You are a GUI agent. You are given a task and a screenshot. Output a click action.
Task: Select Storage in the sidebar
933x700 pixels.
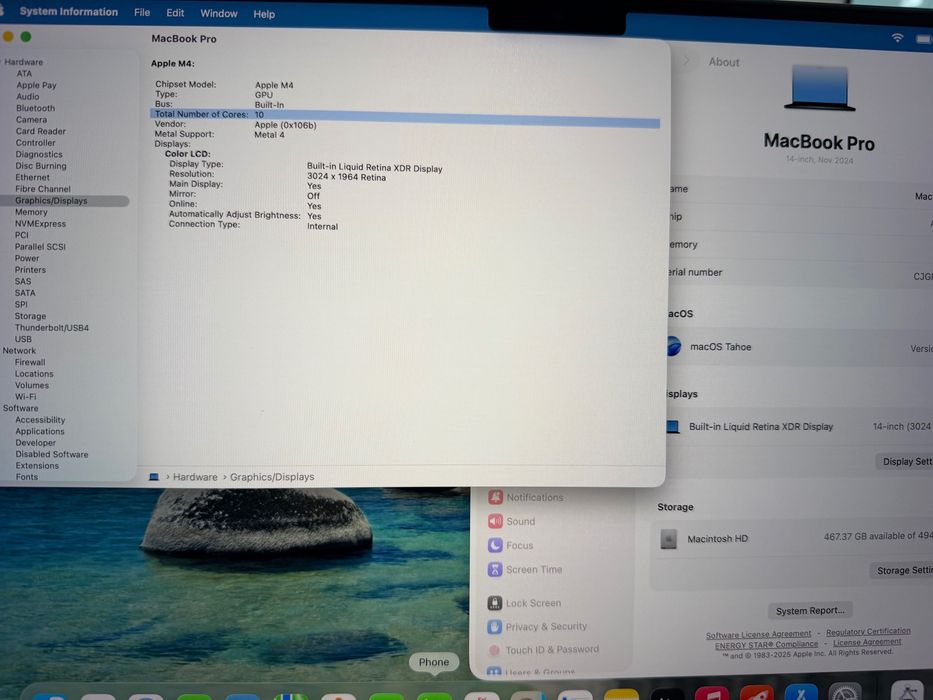[x=30, y=316]
